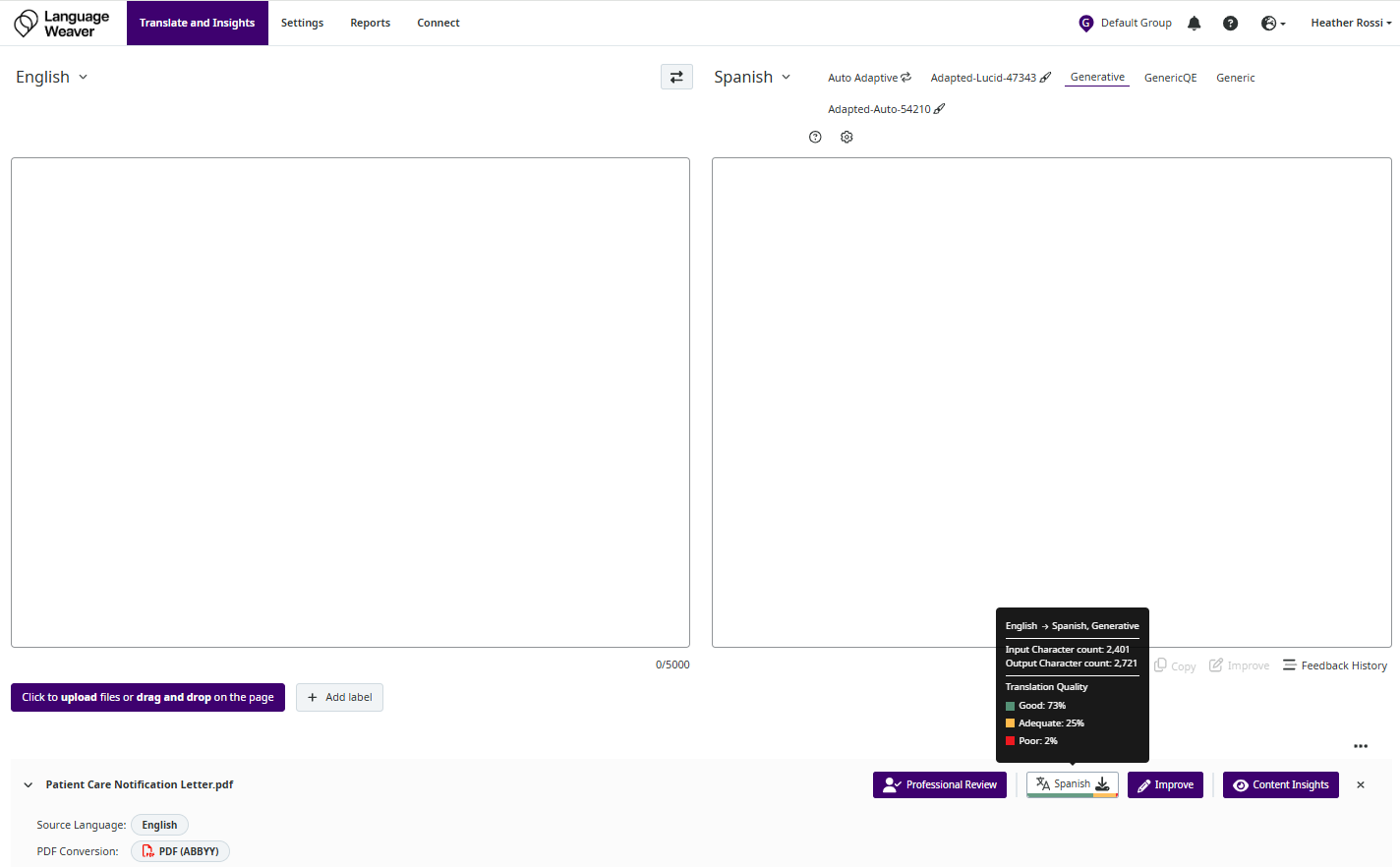Select the Adapted-Auto-54210 model
Image resolution: width=1400 pixels, height=867 pixels.
[x=886, y=109]
